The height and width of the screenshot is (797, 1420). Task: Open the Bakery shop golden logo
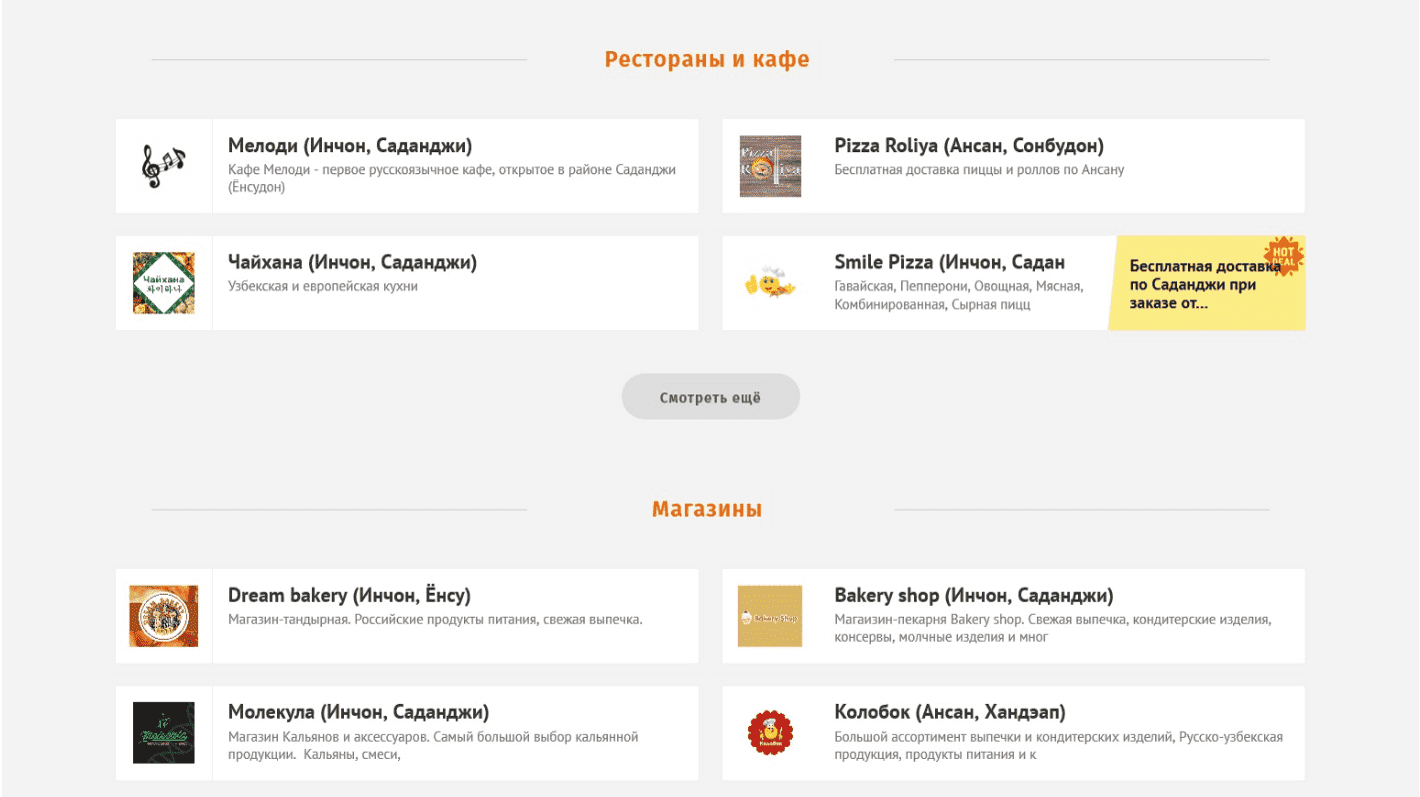coord(770,616)
